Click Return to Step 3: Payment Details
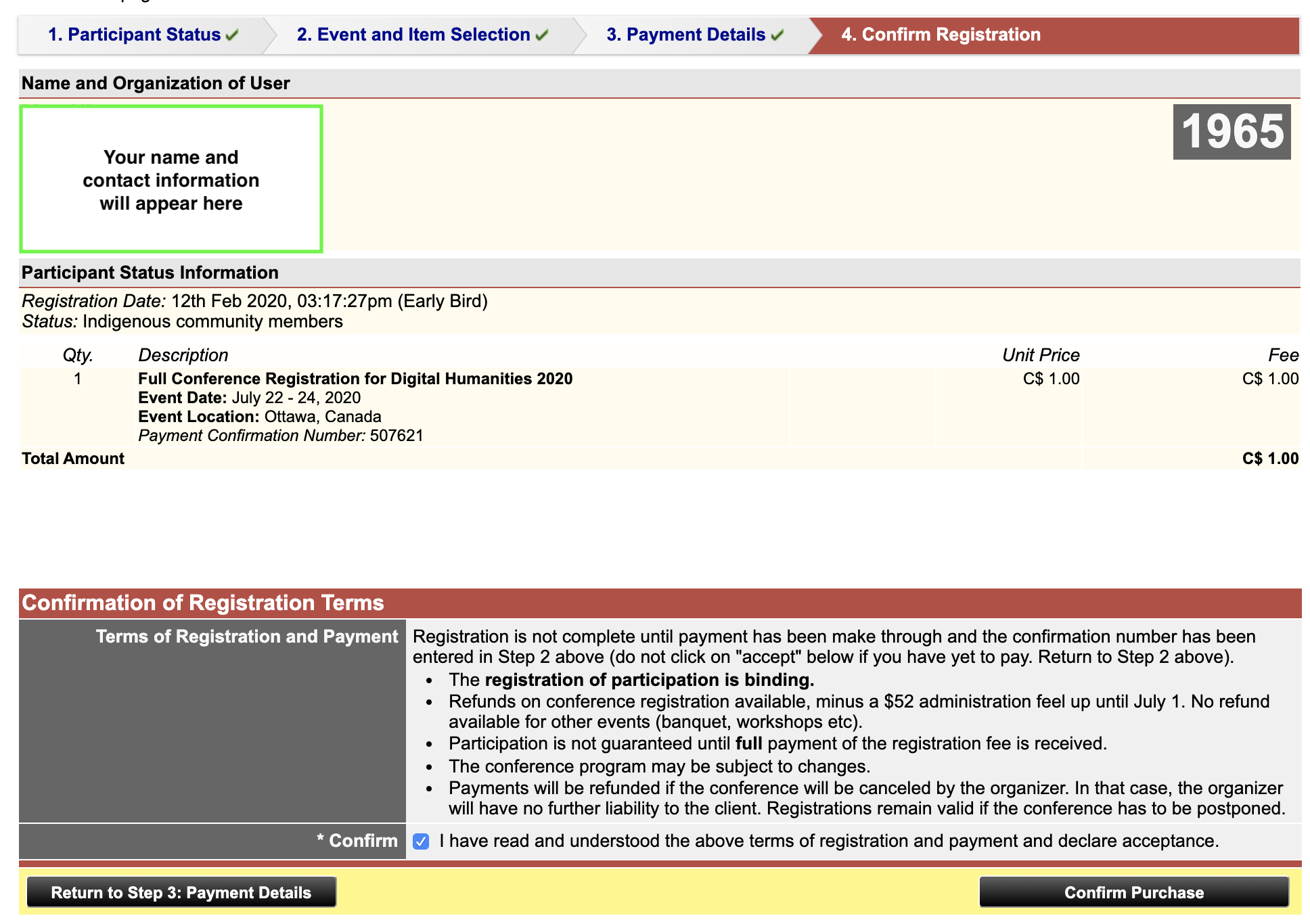The image size is (1310, 924). click(181, 892)
